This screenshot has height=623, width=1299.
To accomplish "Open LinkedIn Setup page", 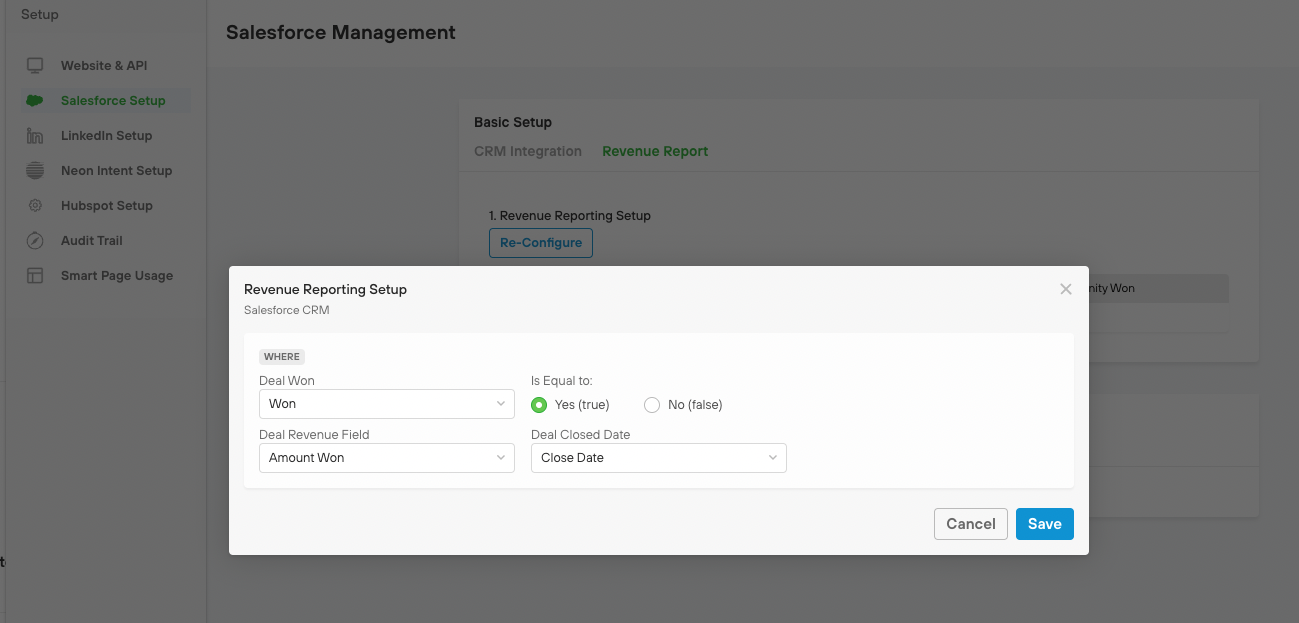I will click(x=106, y=136).
